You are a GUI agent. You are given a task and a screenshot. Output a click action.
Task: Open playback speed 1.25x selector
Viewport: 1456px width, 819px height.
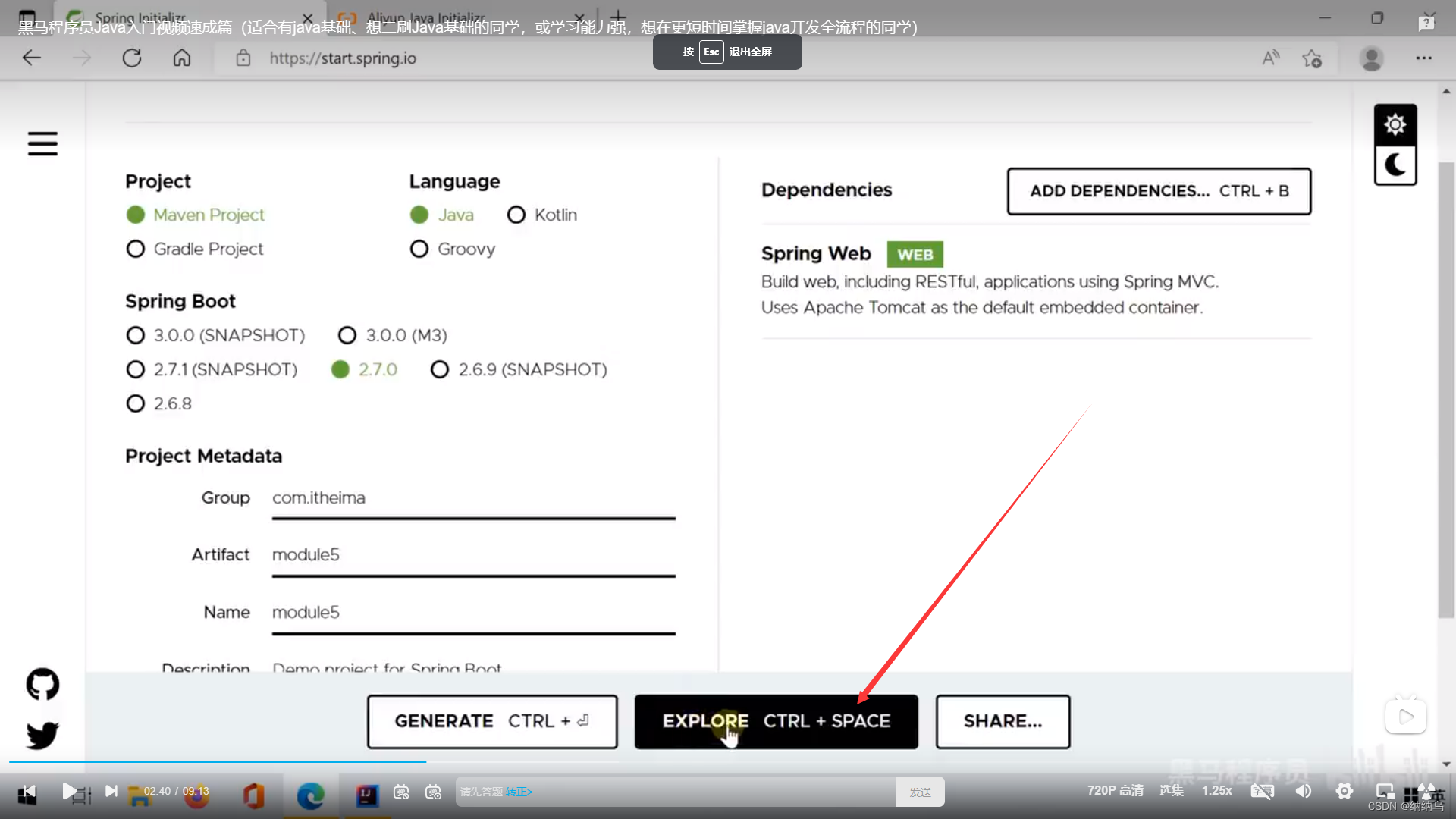point(1216,790)
